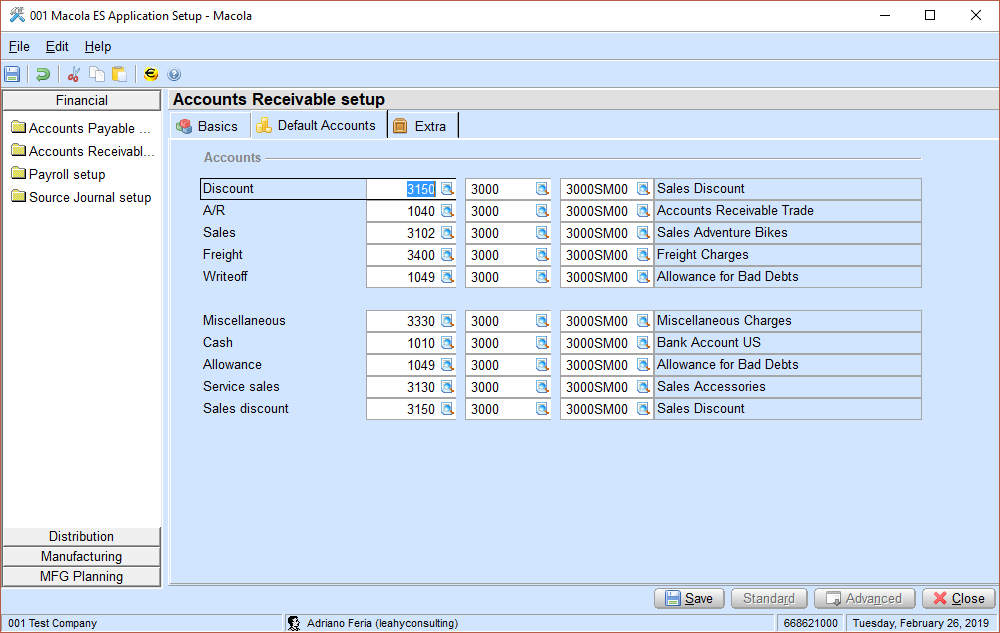Screen dimensions: 1000x633
Task: Click the green Undo toolbar icon
Action: [43, 74]
